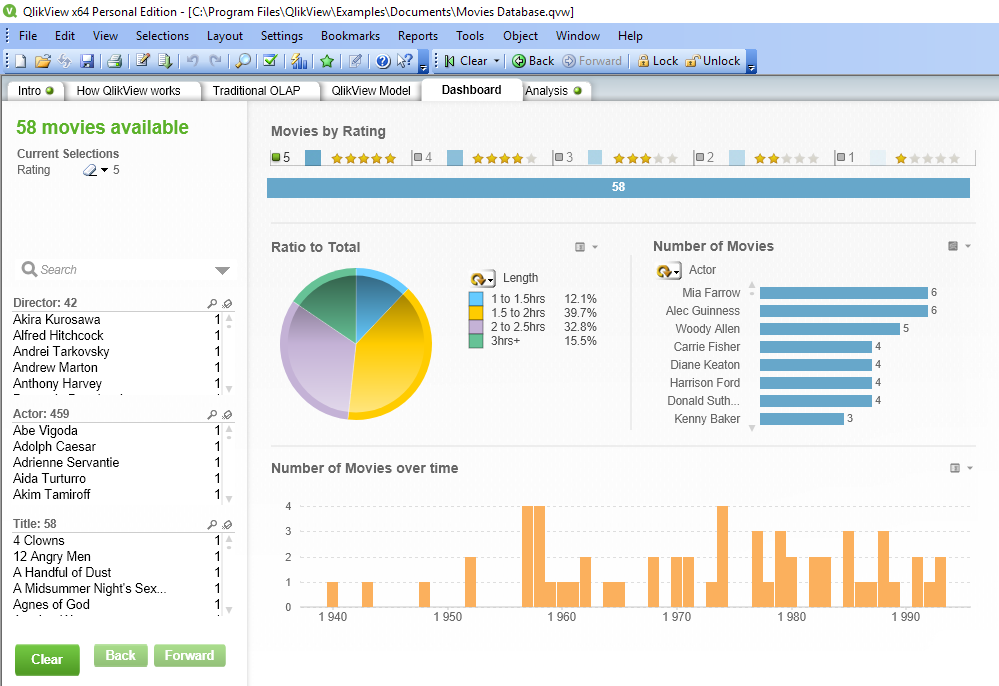Launch Quick Chart wizard from the lightning chart icon

(299, 61)
